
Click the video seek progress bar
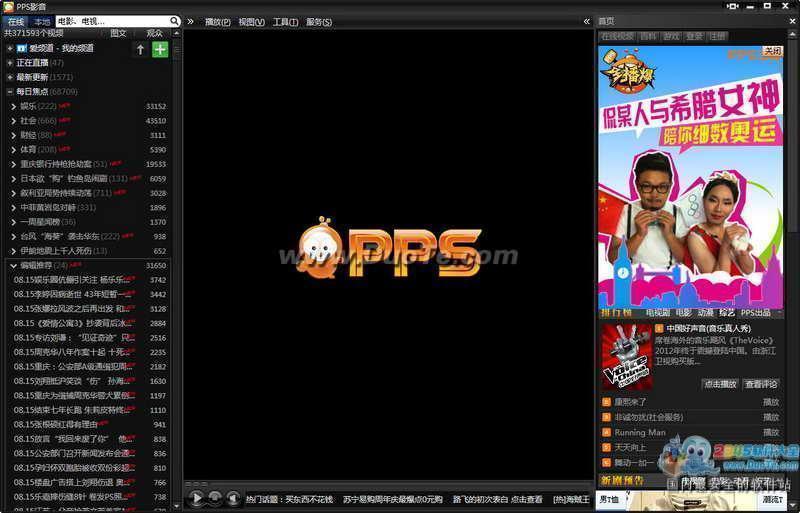388,483
